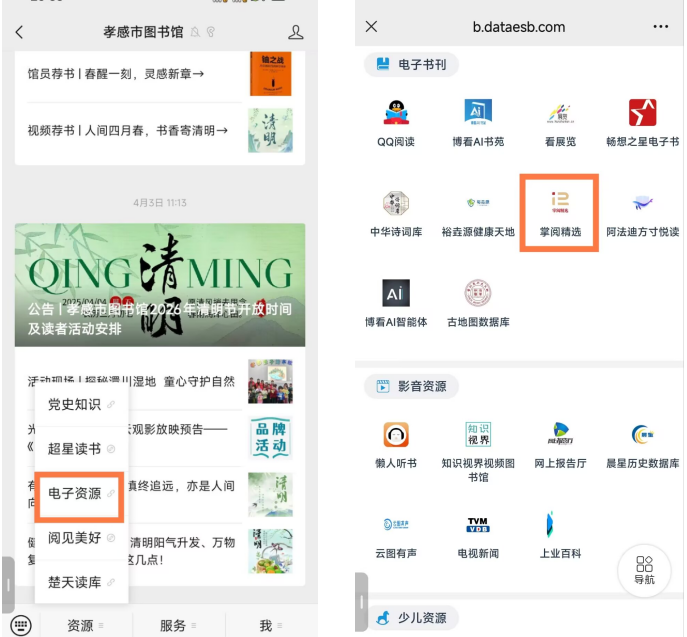Switch to keyboard input mode icon

pyautogui.click(x=21, y=625)
